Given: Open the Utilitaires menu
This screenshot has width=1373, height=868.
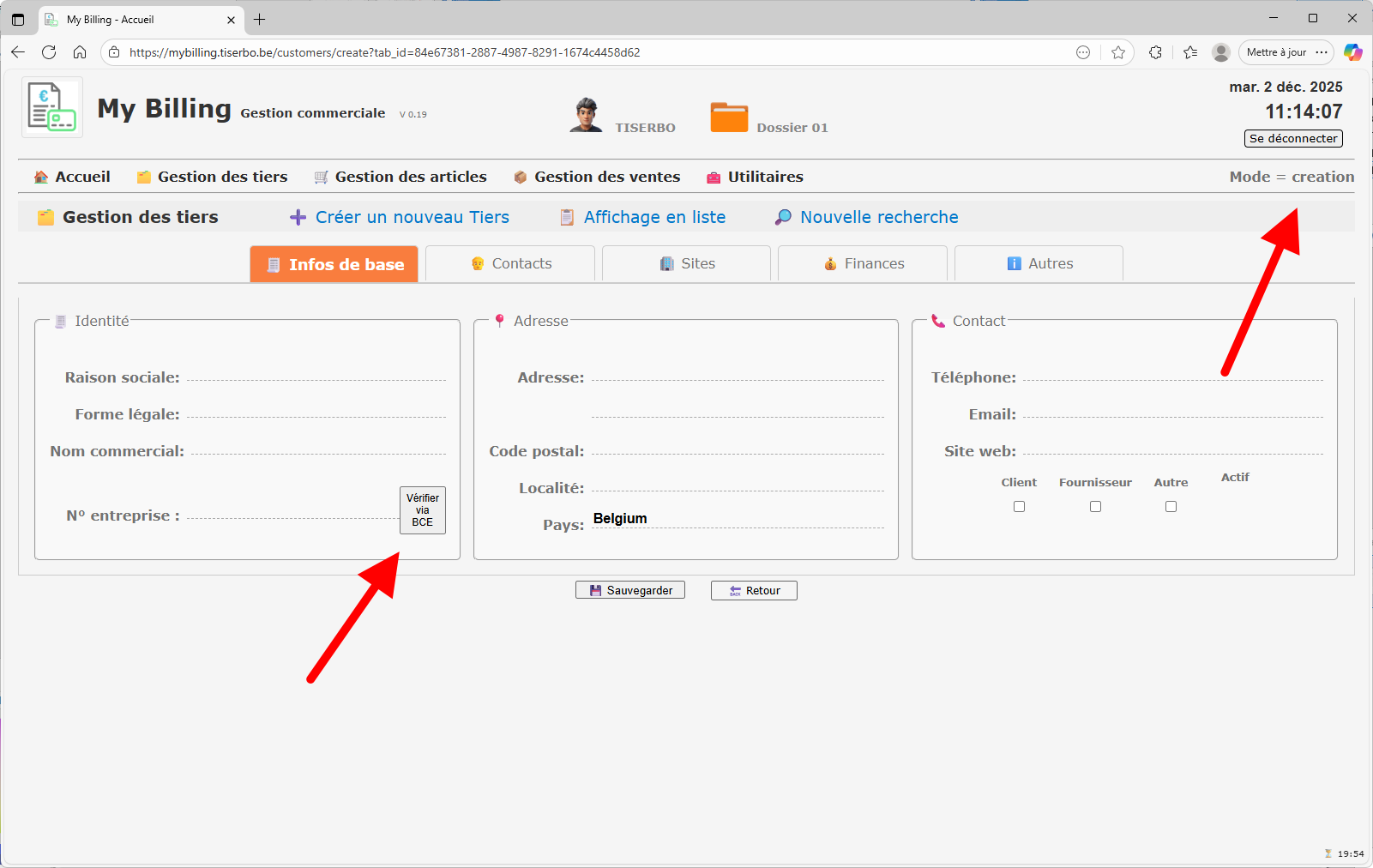Looking at the screenshot, I should [x=755, y=177].
